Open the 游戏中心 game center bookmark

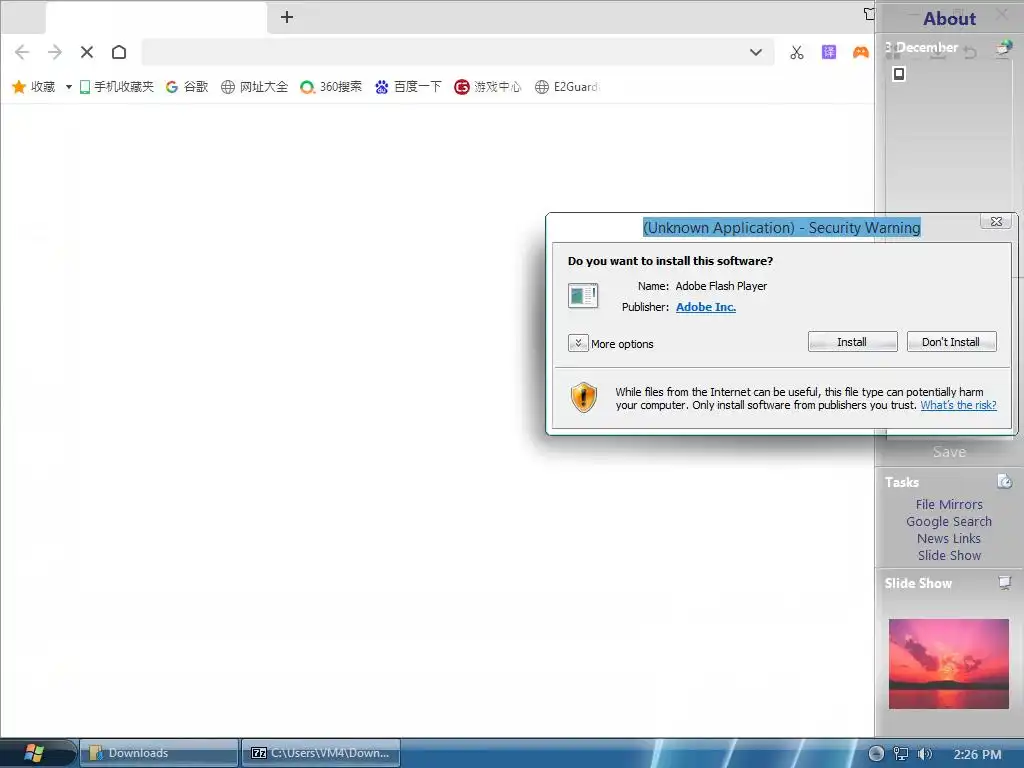(x=487, y=87)
